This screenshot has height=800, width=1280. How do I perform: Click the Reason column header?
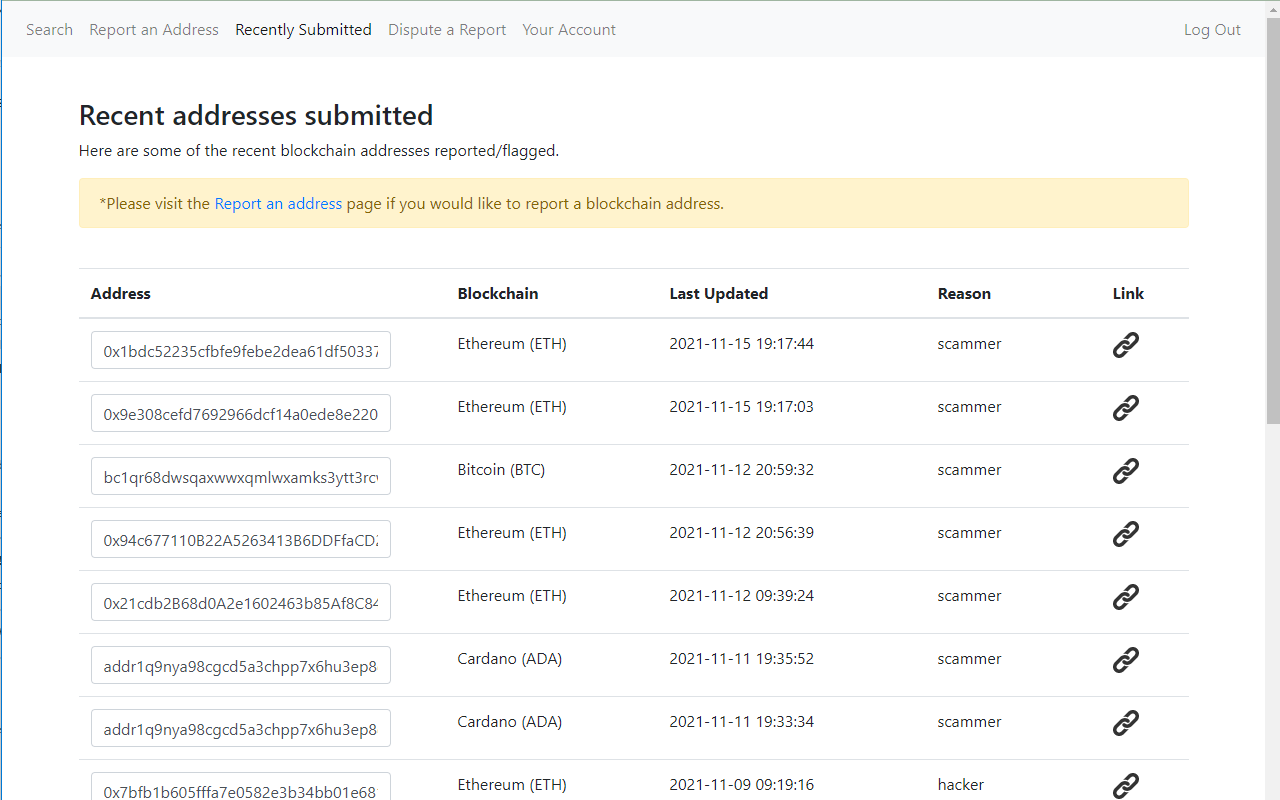click(x=964, y=294)
